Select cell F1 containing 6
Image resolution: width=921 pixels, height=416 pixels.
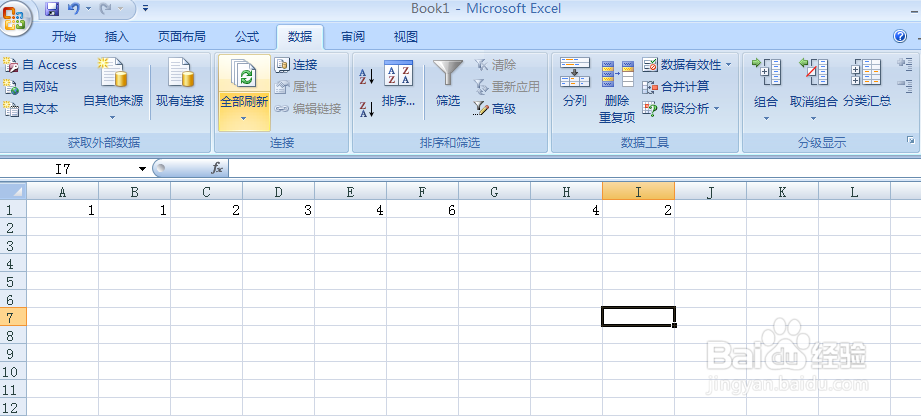tap(422, 210)
